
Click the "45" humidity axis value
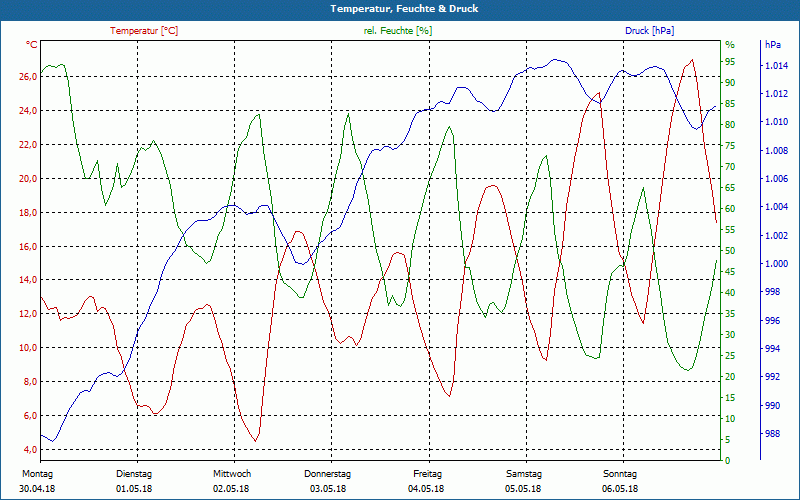pos(730,272)
